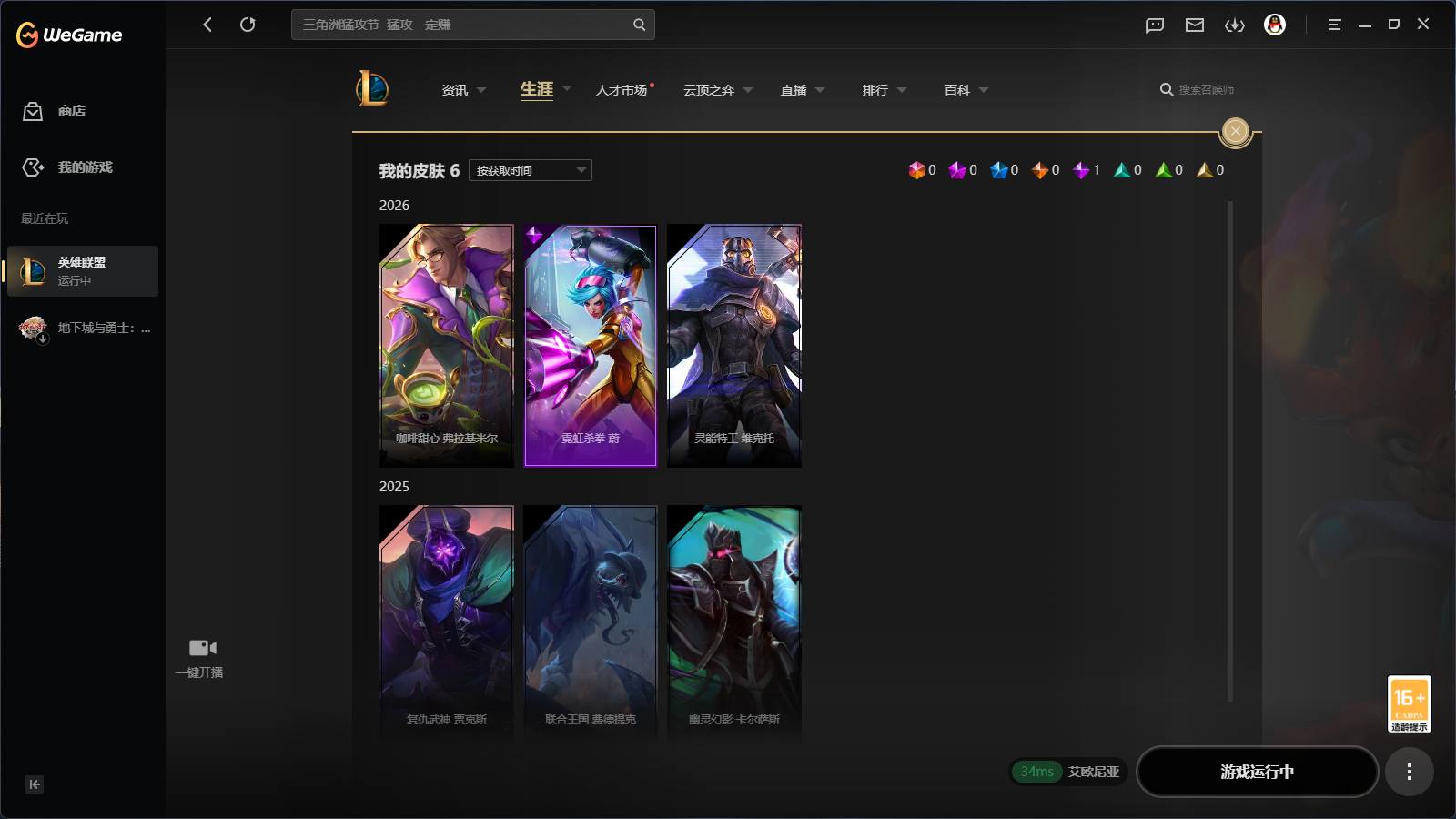The width and height of the screenshot is (1456, 819).
Task: Click the 一键开播 label
Action: click(199, 672)
